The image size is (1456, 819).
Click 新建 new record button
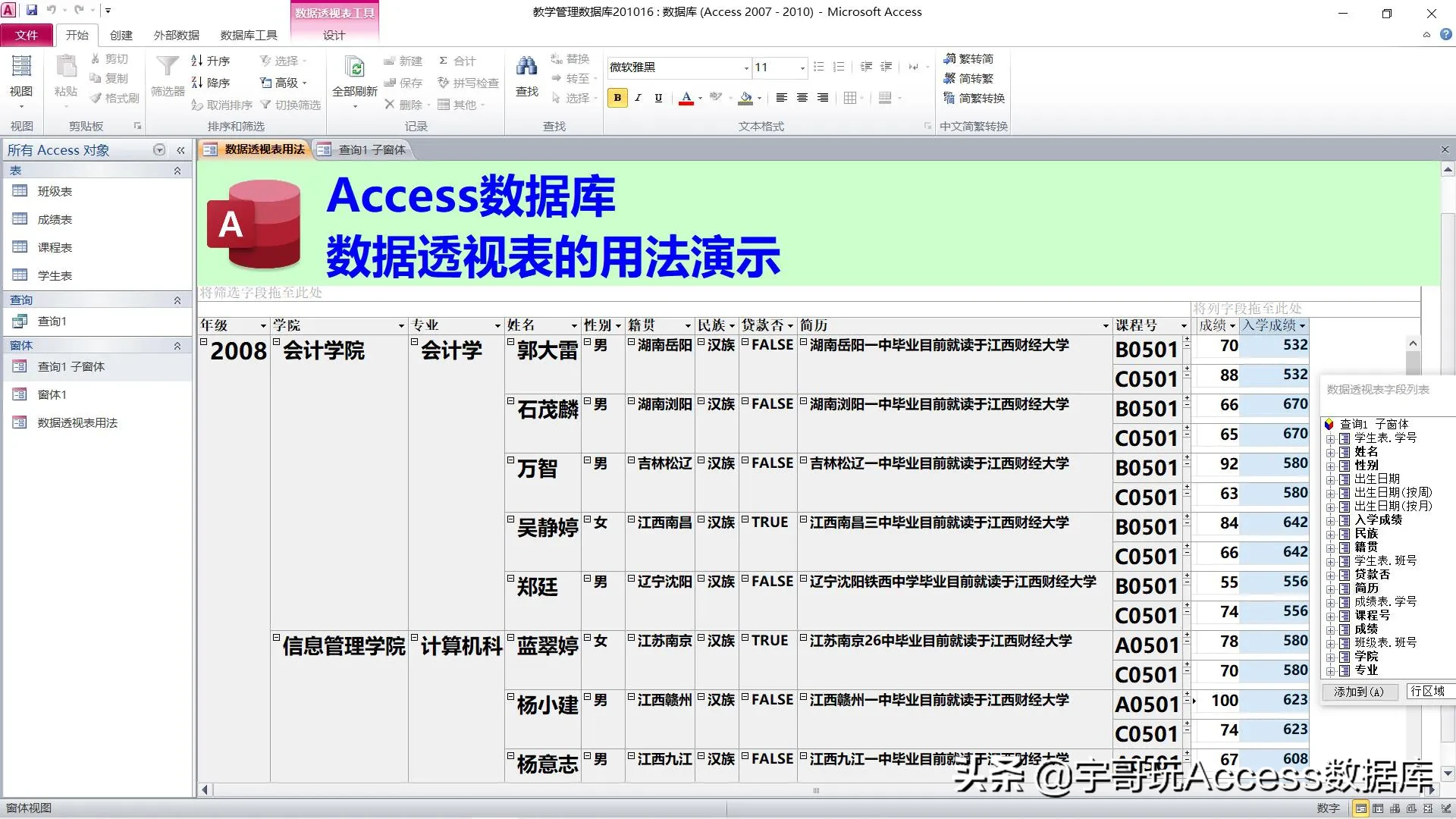pyautogui.click(x=403, y=61)
